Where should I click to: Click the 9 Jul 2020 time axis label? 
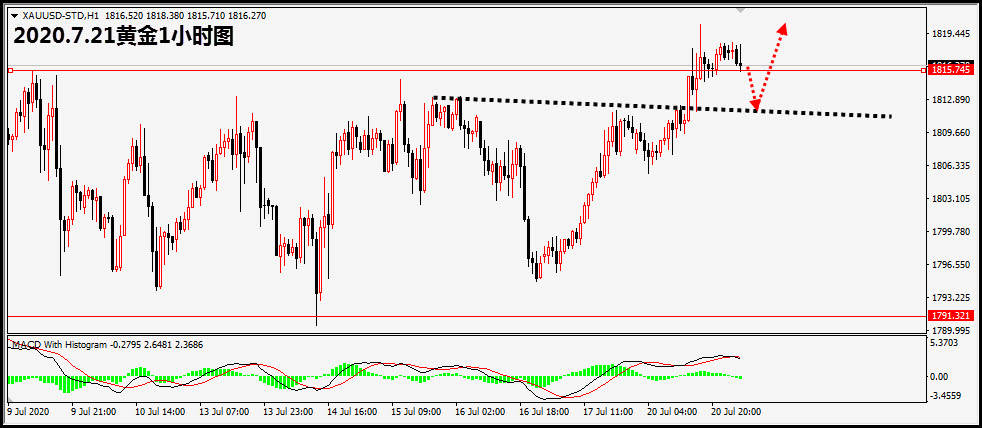coord(28,411)
